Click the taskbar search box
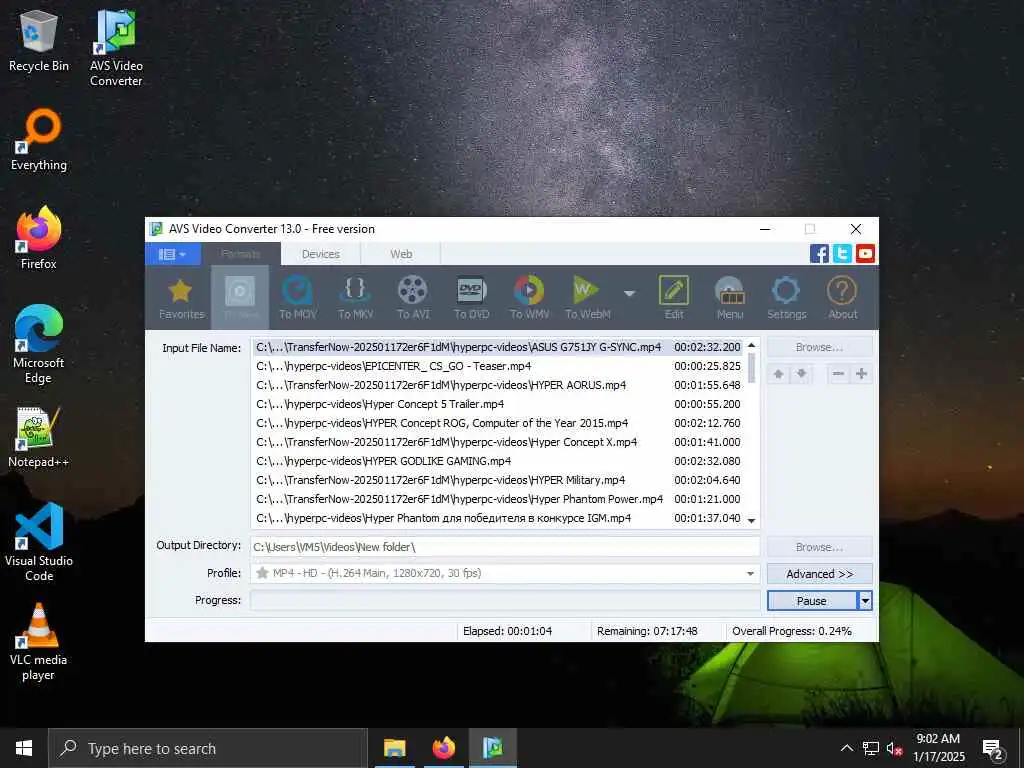The width and height of the screenshot is (1024, 768). click(208, 748)
